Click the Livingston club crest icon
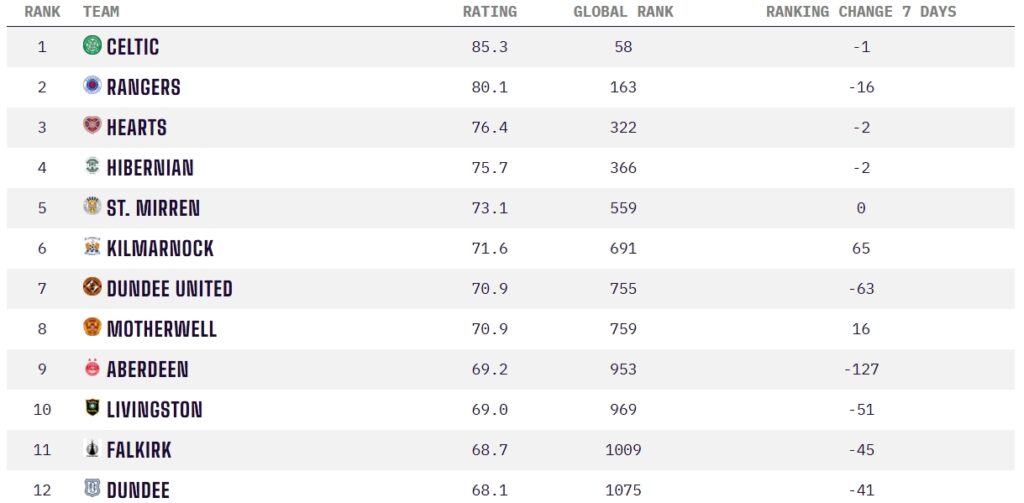The height and width of the screenshot is (503, 1024). (92, 409)
